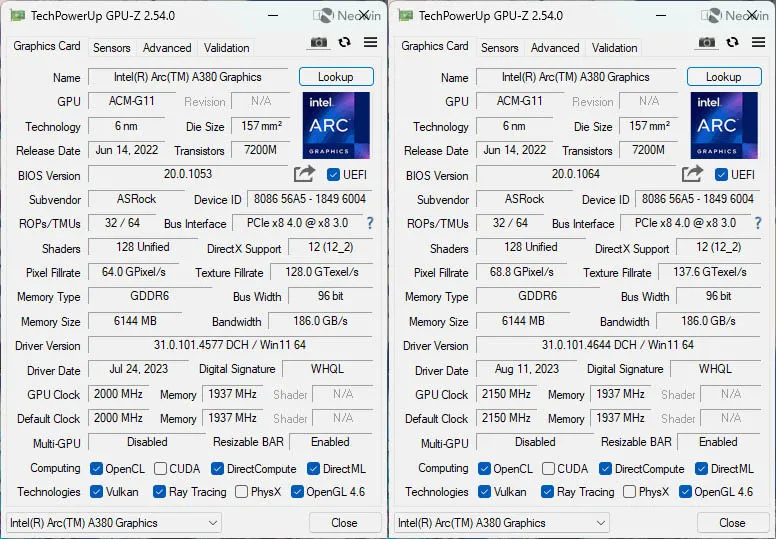Viewport: 776px width, 539px height.
Task: Click the Bus Interface question mark in right window
Action: tap(758, 223)
